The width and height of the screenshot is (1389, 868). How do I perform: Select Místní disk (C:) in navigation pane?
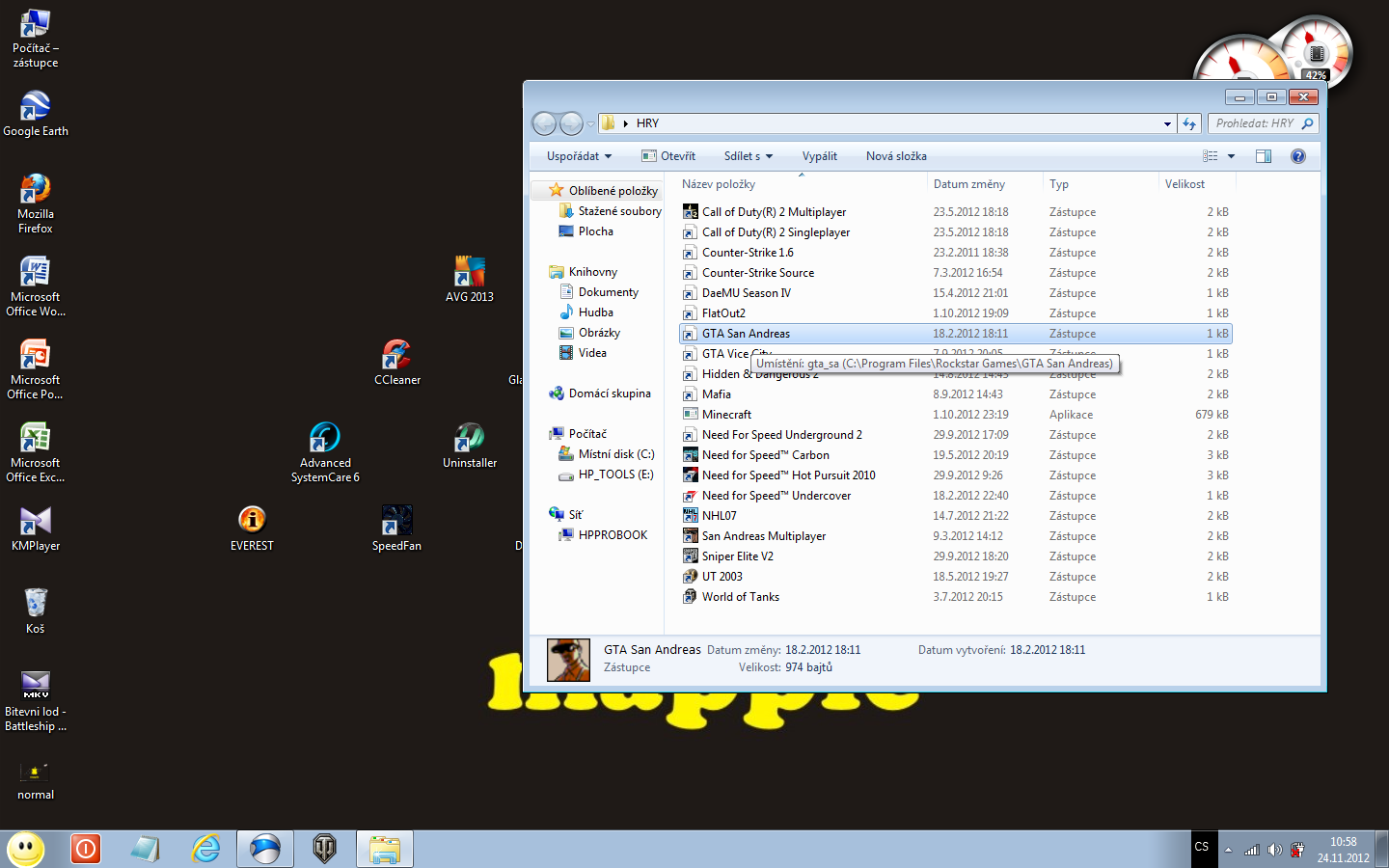pos(615,454)
